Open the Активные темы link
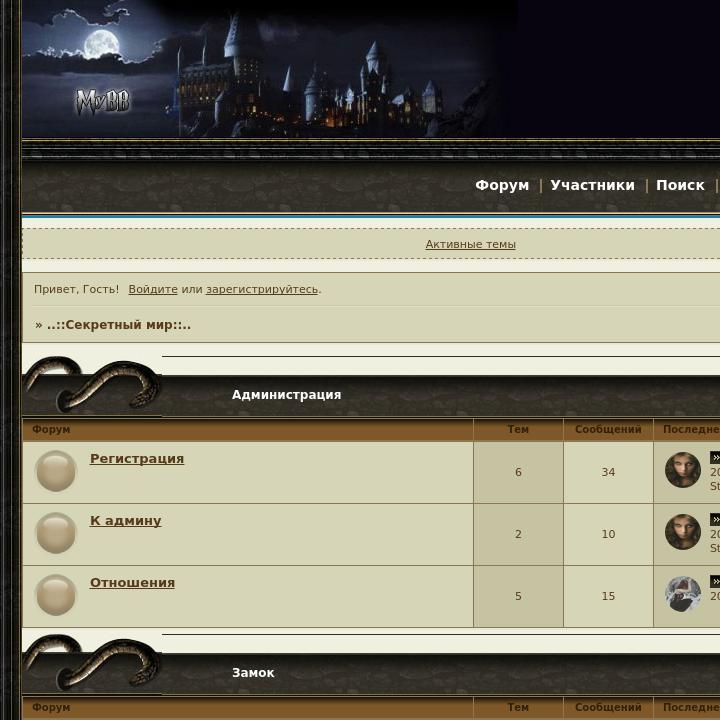This screenshot has width=720, height=720. [471, 244]
